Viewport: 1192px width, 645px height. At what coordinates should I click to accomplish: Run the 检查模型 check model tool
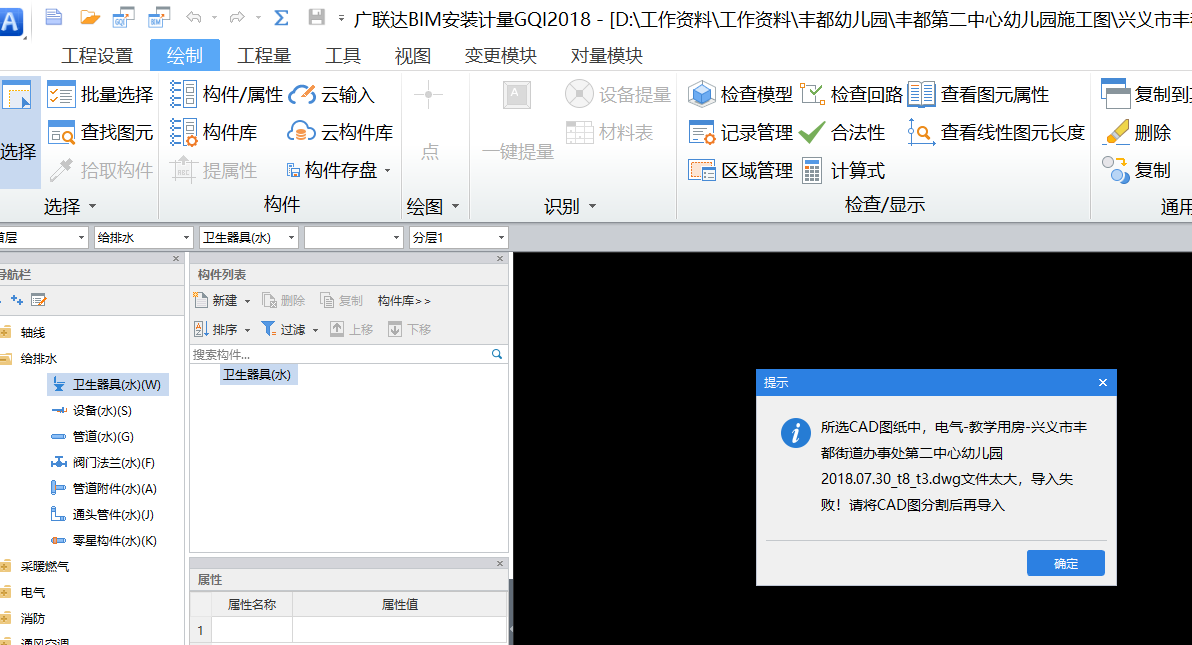tap(740, 94)
